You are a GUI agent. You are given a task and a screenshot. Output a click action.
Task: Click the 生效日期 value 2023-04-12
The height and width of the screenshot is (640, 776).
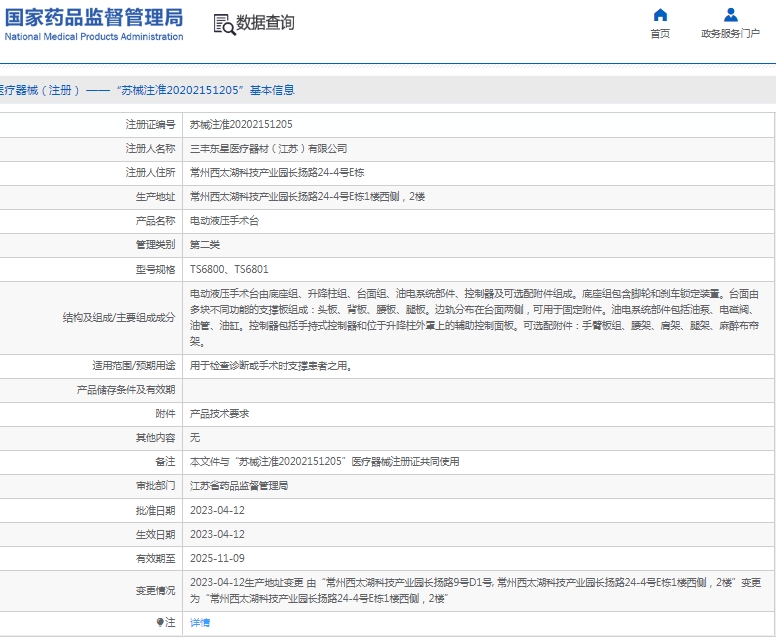click(217, 535)
